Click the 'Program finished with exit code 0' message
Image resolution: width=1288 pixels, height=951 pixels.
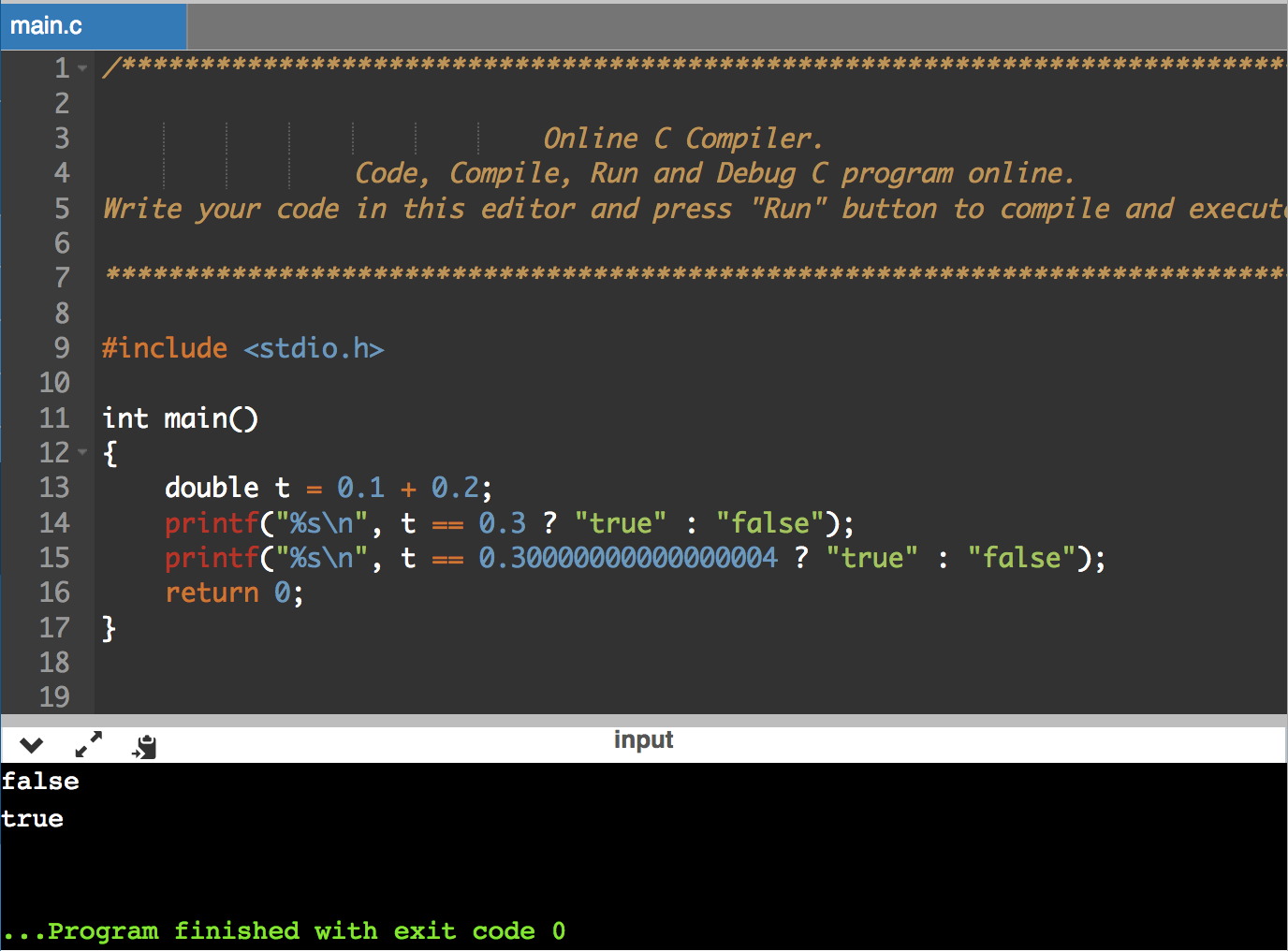pyautogui.click(x=285, y=931)
